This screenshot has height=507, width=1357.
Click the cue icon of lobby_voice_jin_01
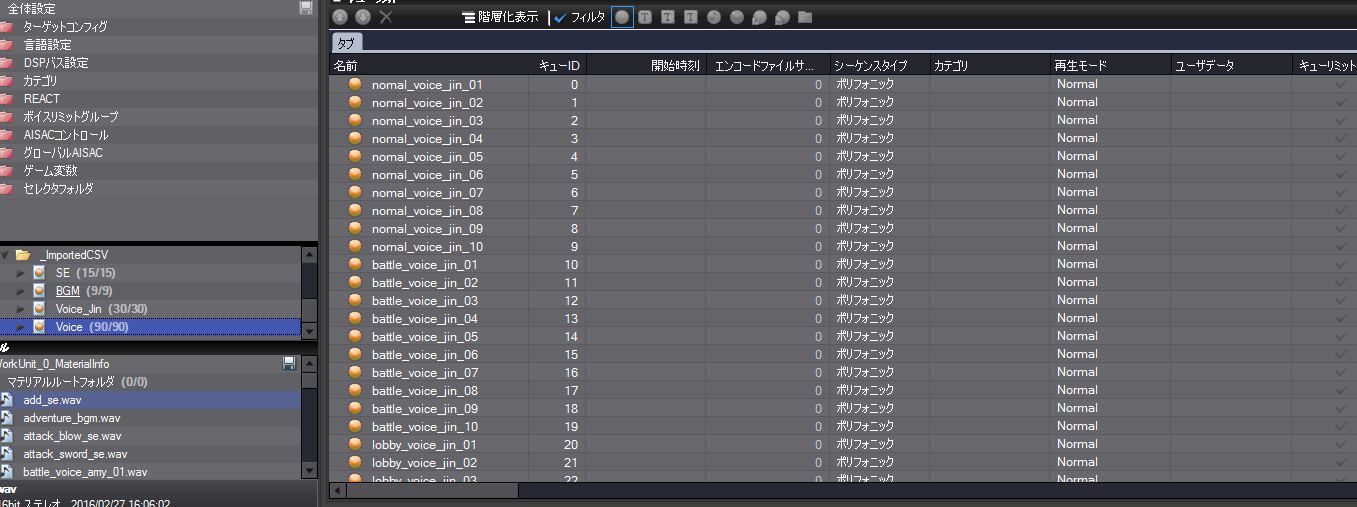[x=354, y=444]
